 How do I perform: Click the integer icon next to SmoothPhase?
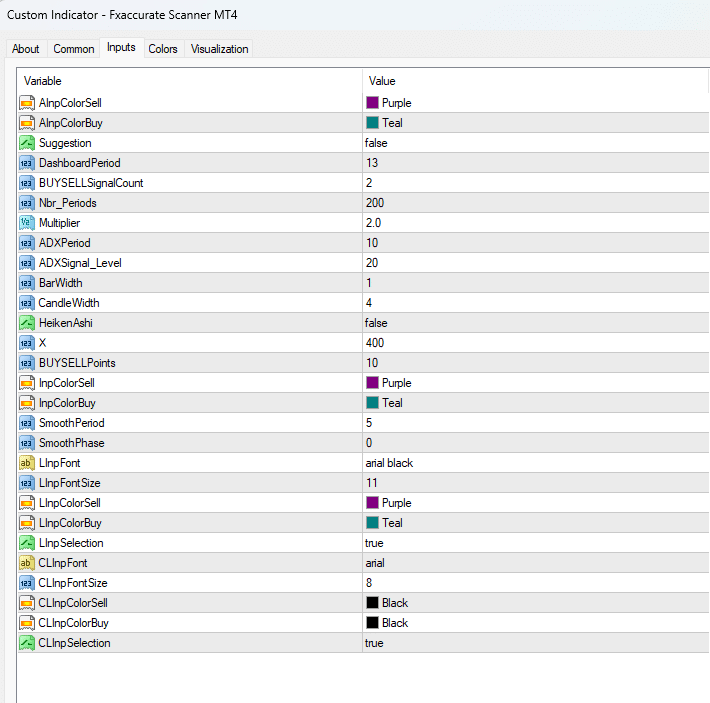coord(27,443)
